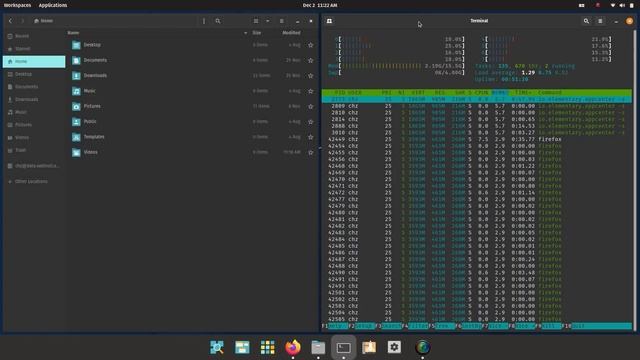640x360 pixels.
Task: Click the F1 Help key in htop
Action: pyautogui.click(x=335, y=326)
